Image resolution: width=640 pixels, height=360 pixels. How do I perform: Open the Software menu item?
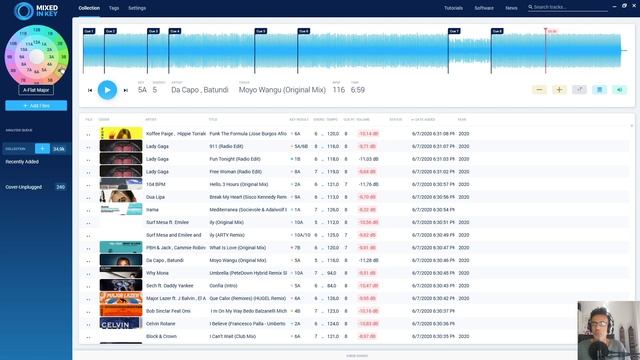(484, 8)
